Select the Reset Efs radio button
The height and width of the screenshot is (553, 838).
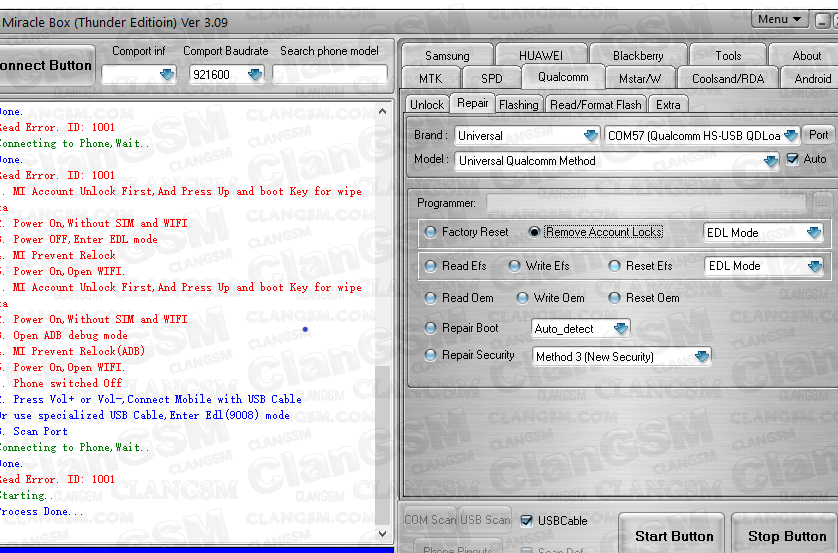(x=615, y=266)
